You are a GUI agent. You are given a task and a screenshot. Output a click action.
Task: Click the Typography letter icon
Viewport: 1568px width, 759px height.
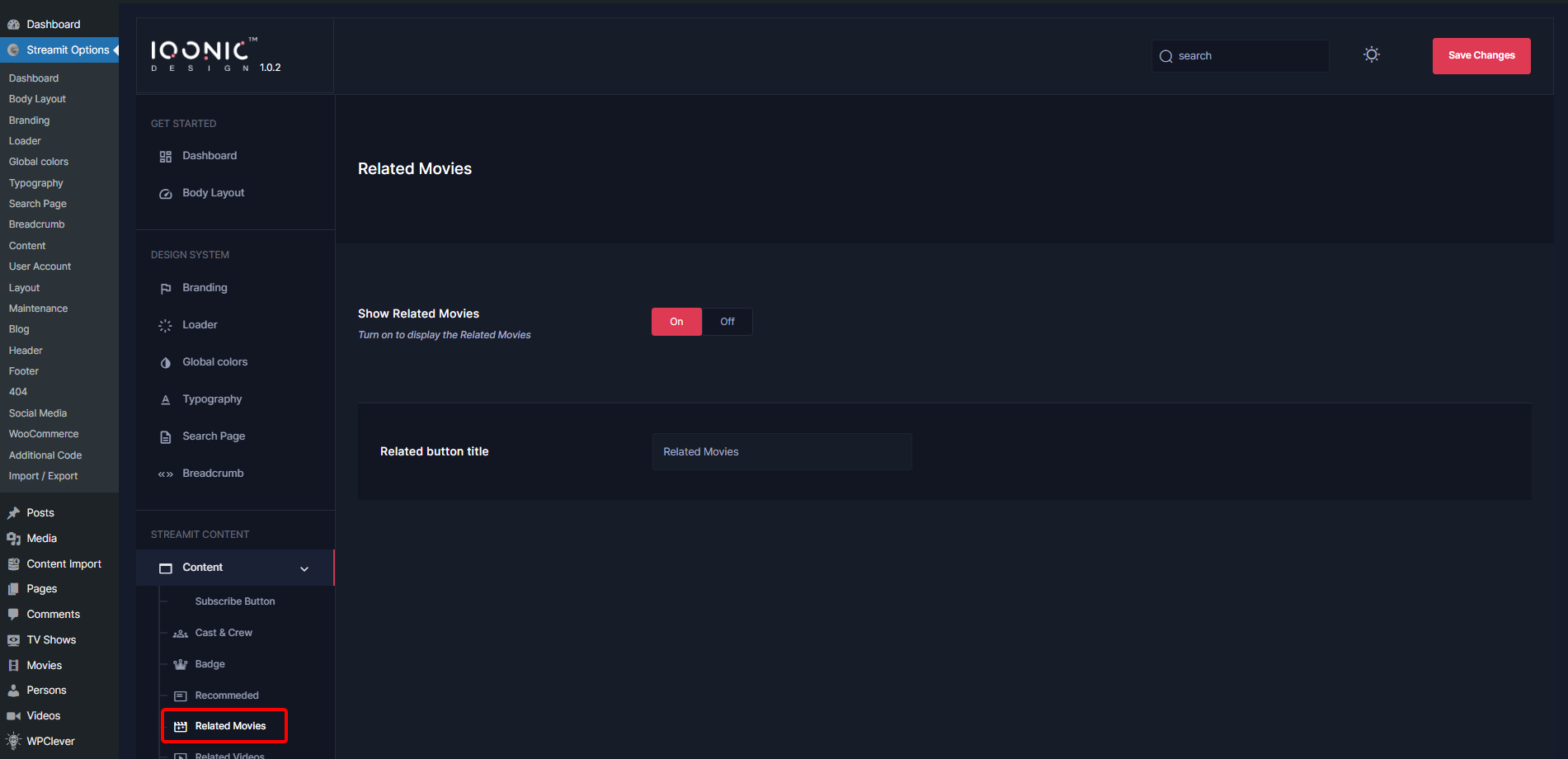pyautogui.click(x=166, y=400)
